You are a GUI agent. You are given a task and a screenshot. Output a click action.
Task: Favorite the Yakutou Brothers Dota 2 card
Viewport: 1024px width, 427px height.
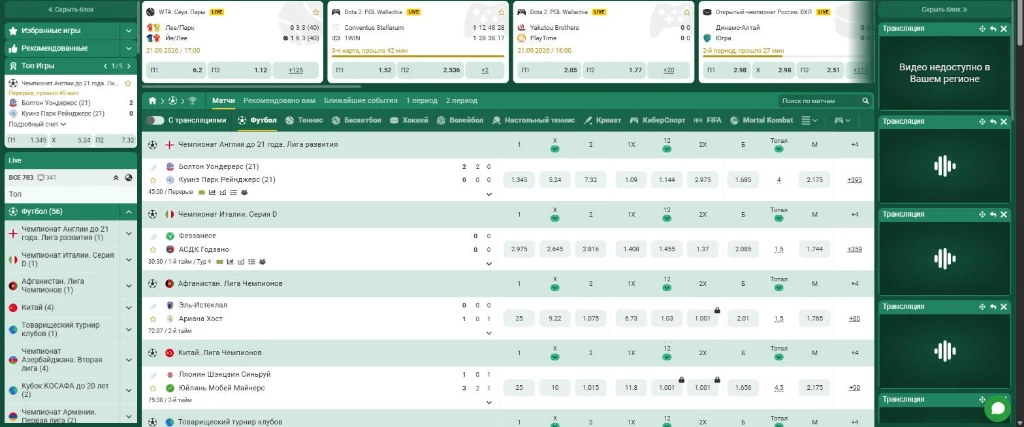pos(686,12)
